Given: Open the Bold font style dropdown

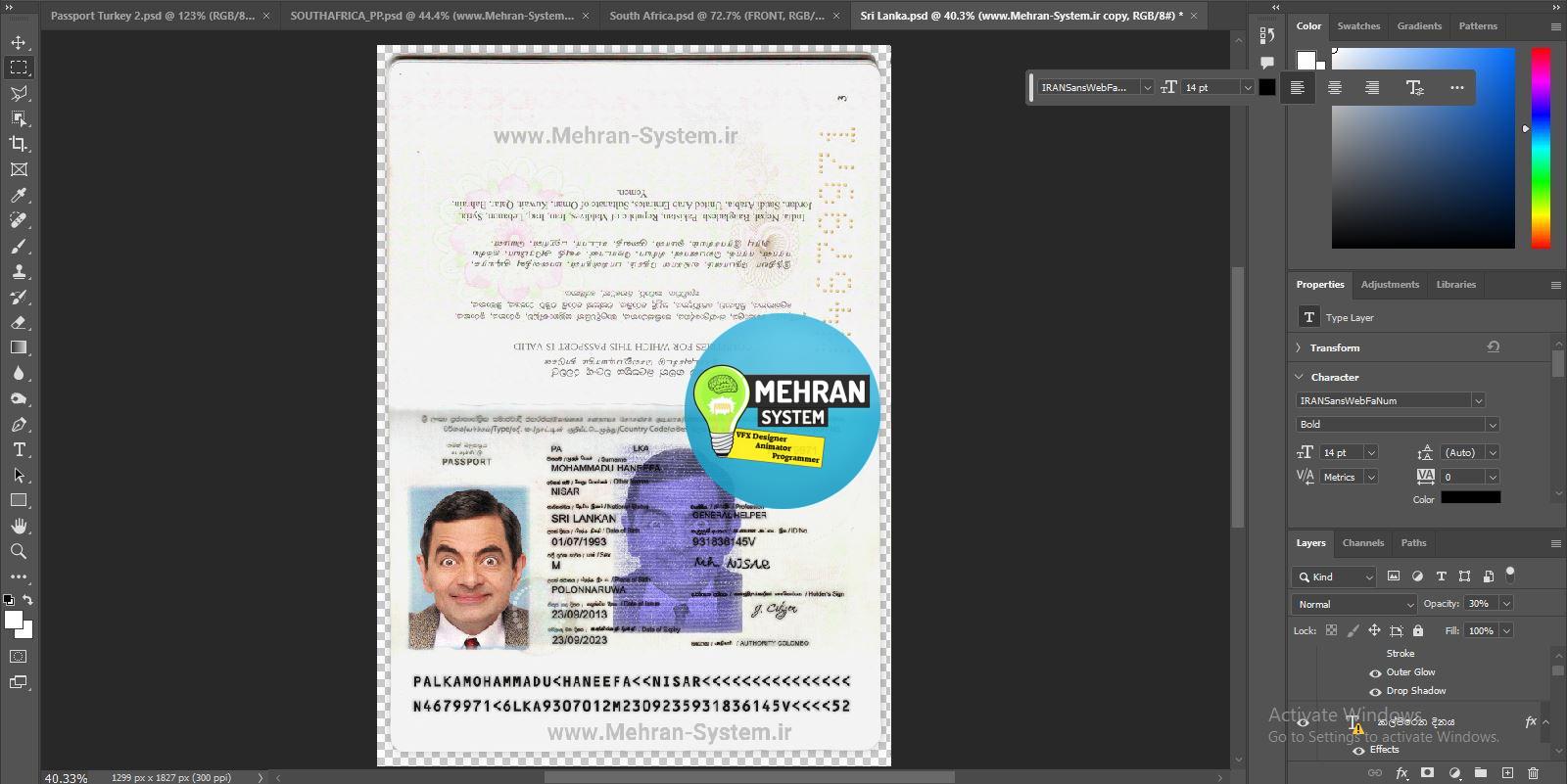Looking at the screenshot, I should tap(1397, 424).
